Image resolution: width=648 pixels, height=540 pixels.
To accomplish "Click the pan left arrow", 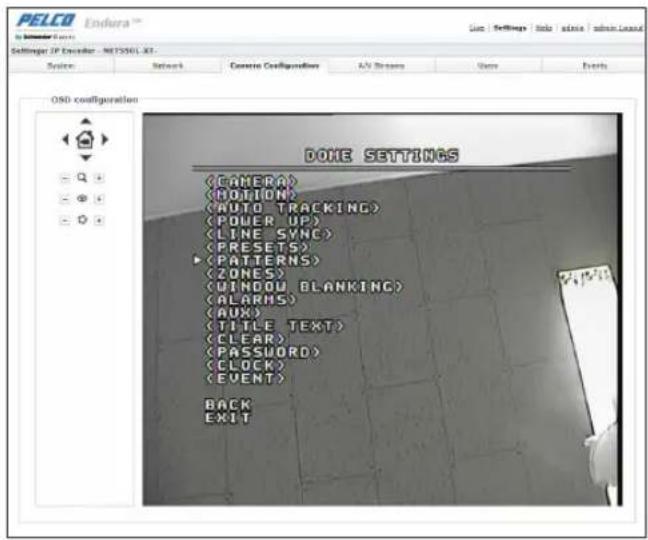I will pos(66,139).
